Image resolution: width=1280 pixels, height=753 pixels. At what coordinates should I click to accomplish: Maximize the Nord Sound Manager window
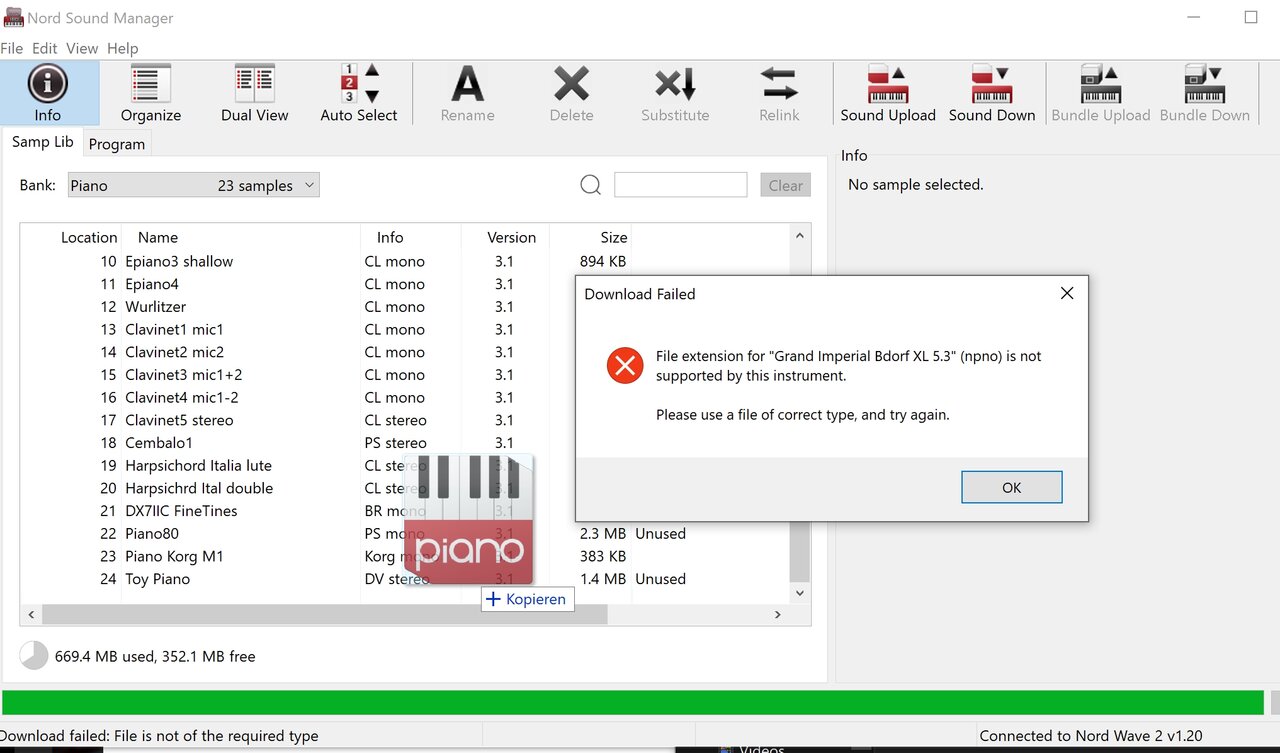(x=1251, y=17)
